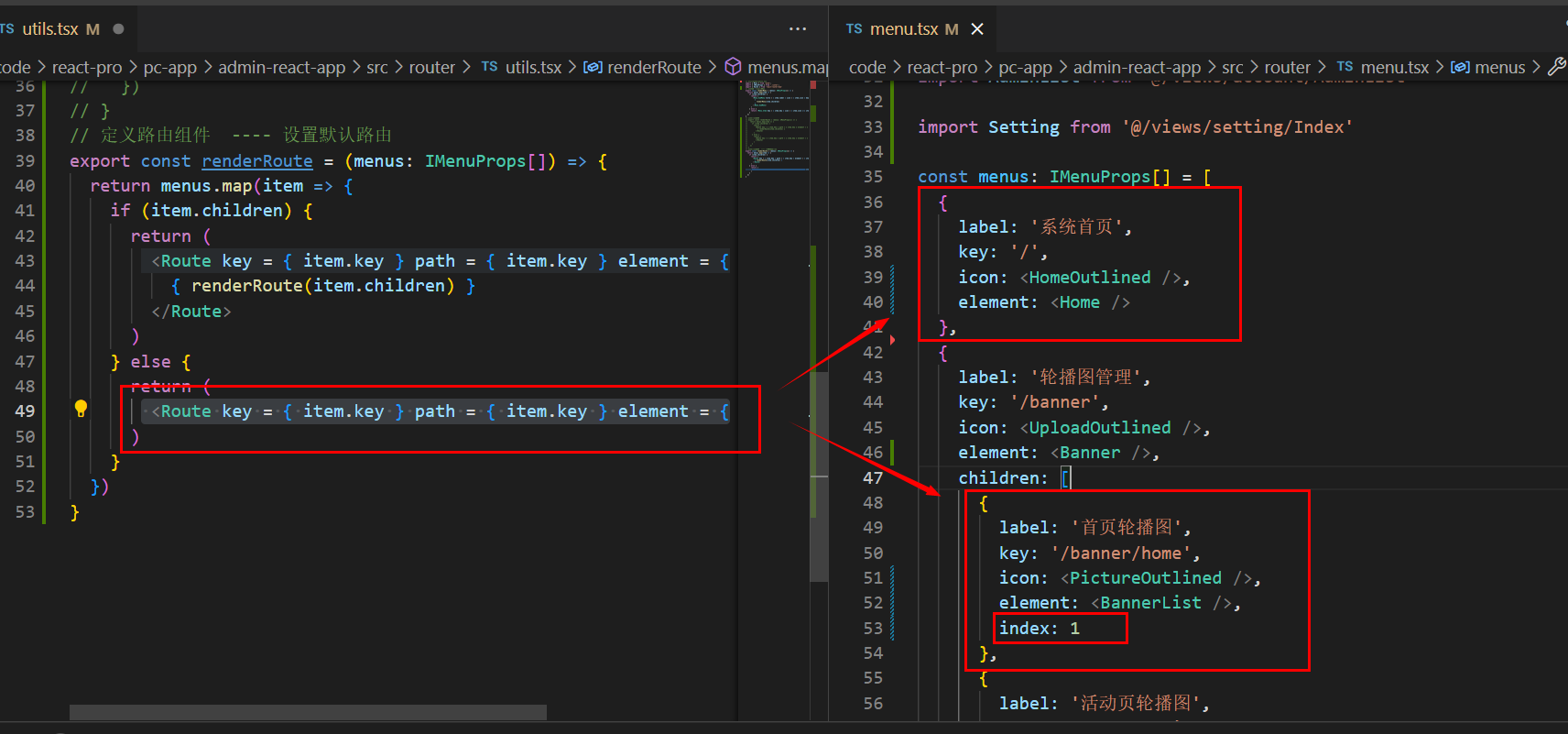Click the horizontal scrollbar under the utils.tsx editor
This screenshot has width=1568, height=734.
[308, 712]
